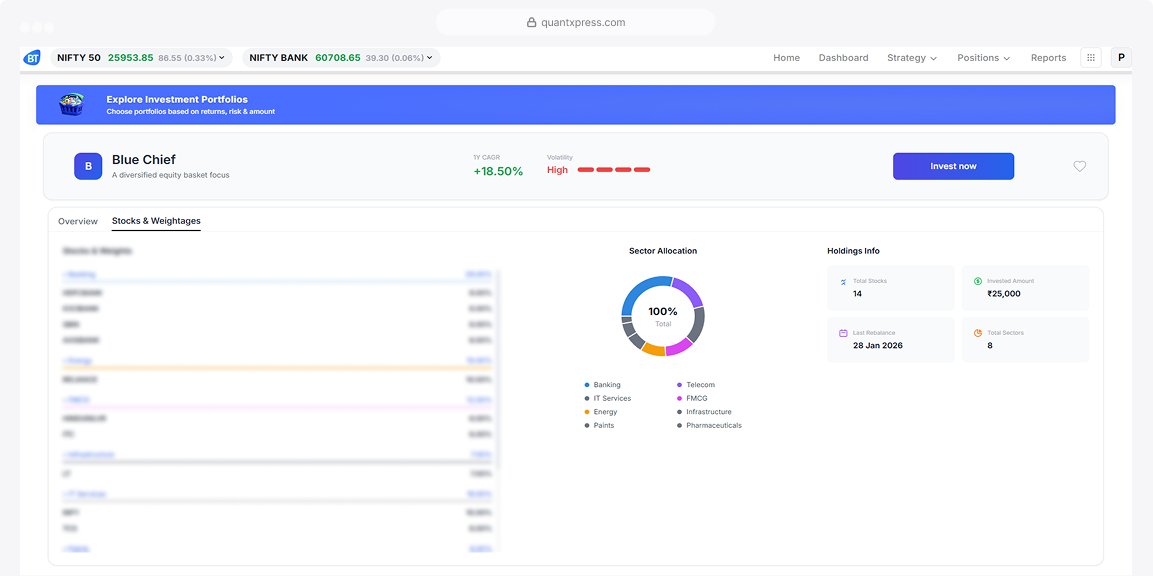Click the Invest now button
Viewport: 1153px width, 577px height.
pyautogui.click(x=953, y=166)
